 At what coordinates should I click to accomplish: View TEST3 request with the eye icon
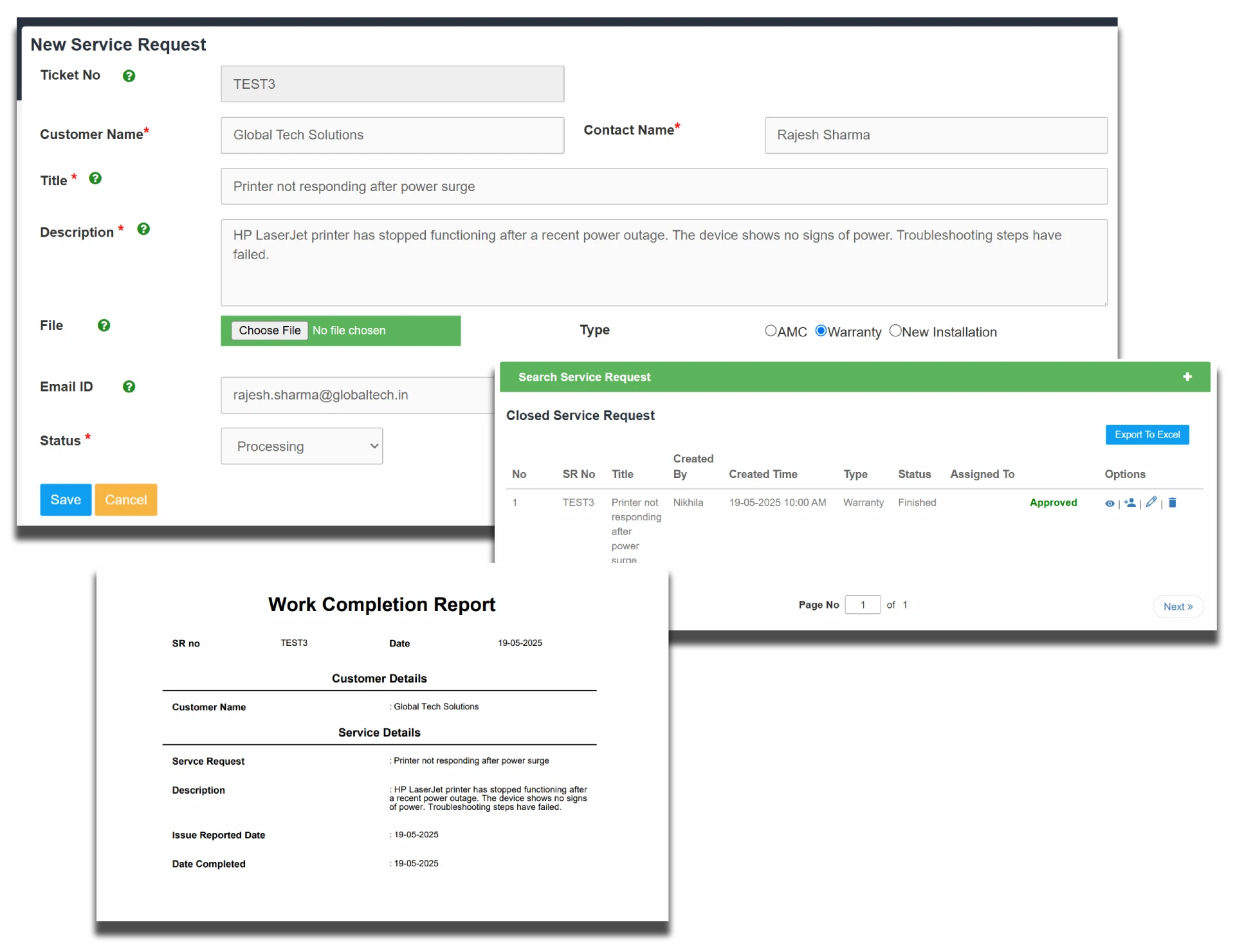(x=1110, y=504)
